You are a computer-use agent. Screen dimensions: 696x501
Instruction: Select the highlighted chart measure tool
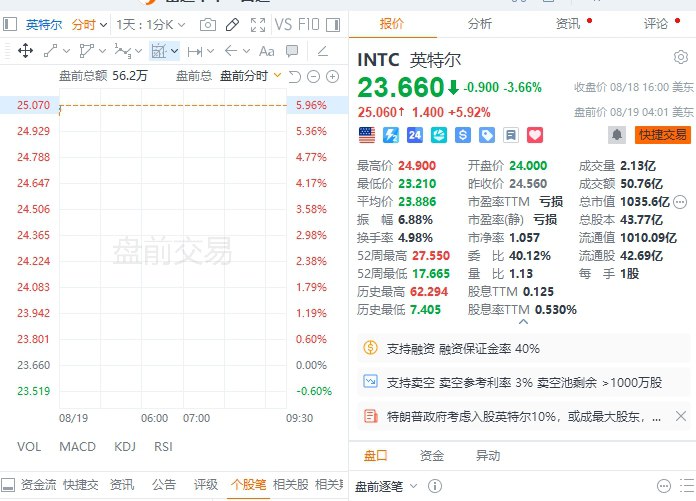(x=159, y=51)
